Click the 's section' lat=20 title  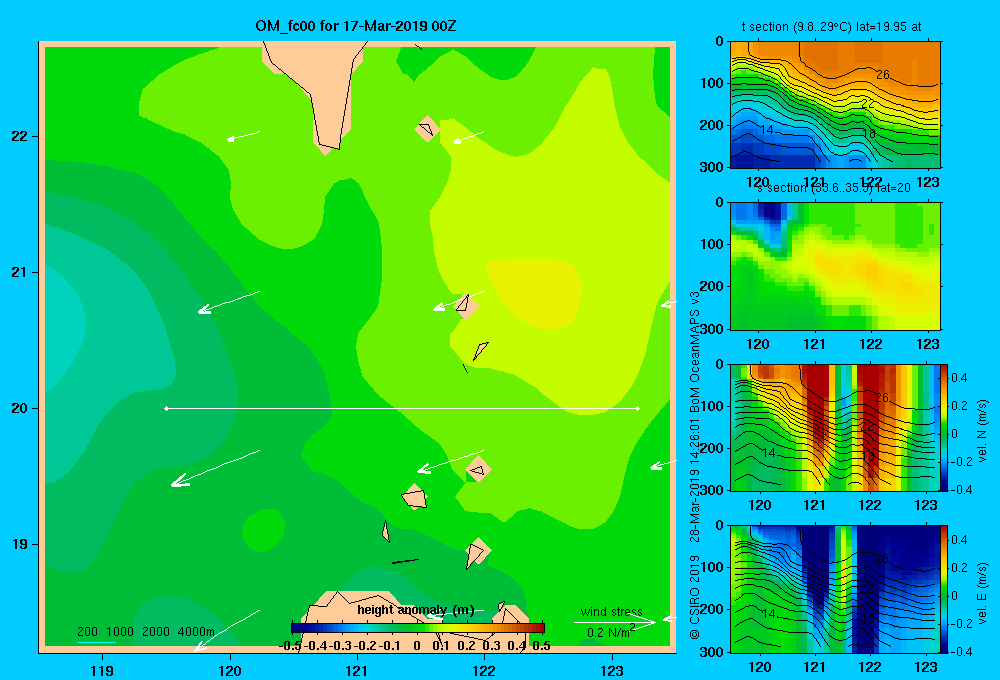(834, 188)
